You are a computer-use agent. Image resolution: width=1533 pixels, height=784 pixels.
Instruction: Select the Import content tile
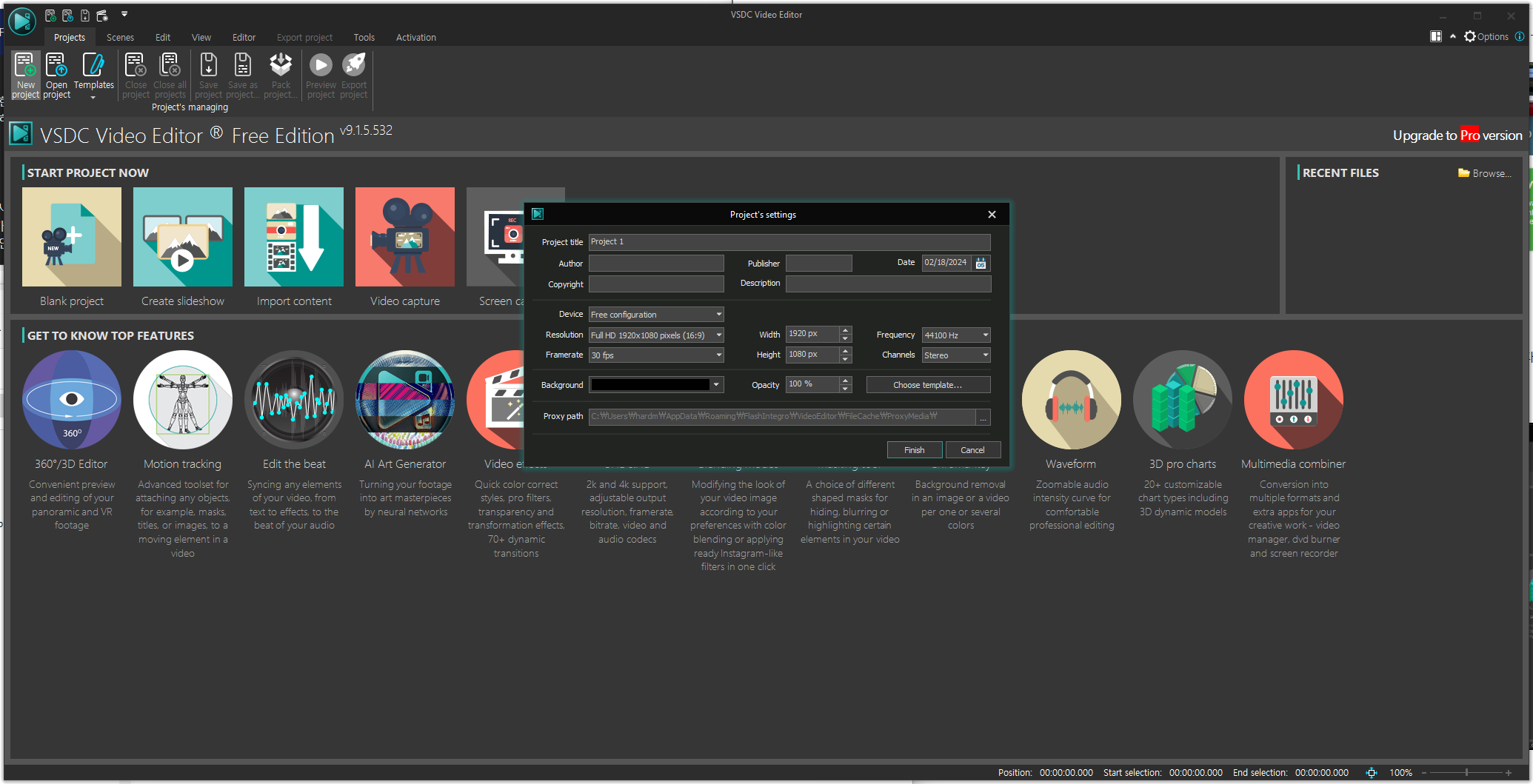click(294, 237)
